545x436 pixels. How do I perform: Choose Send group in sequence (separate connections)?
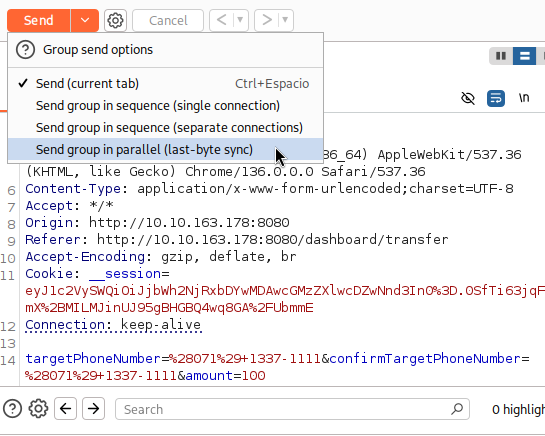pos(165,128)
